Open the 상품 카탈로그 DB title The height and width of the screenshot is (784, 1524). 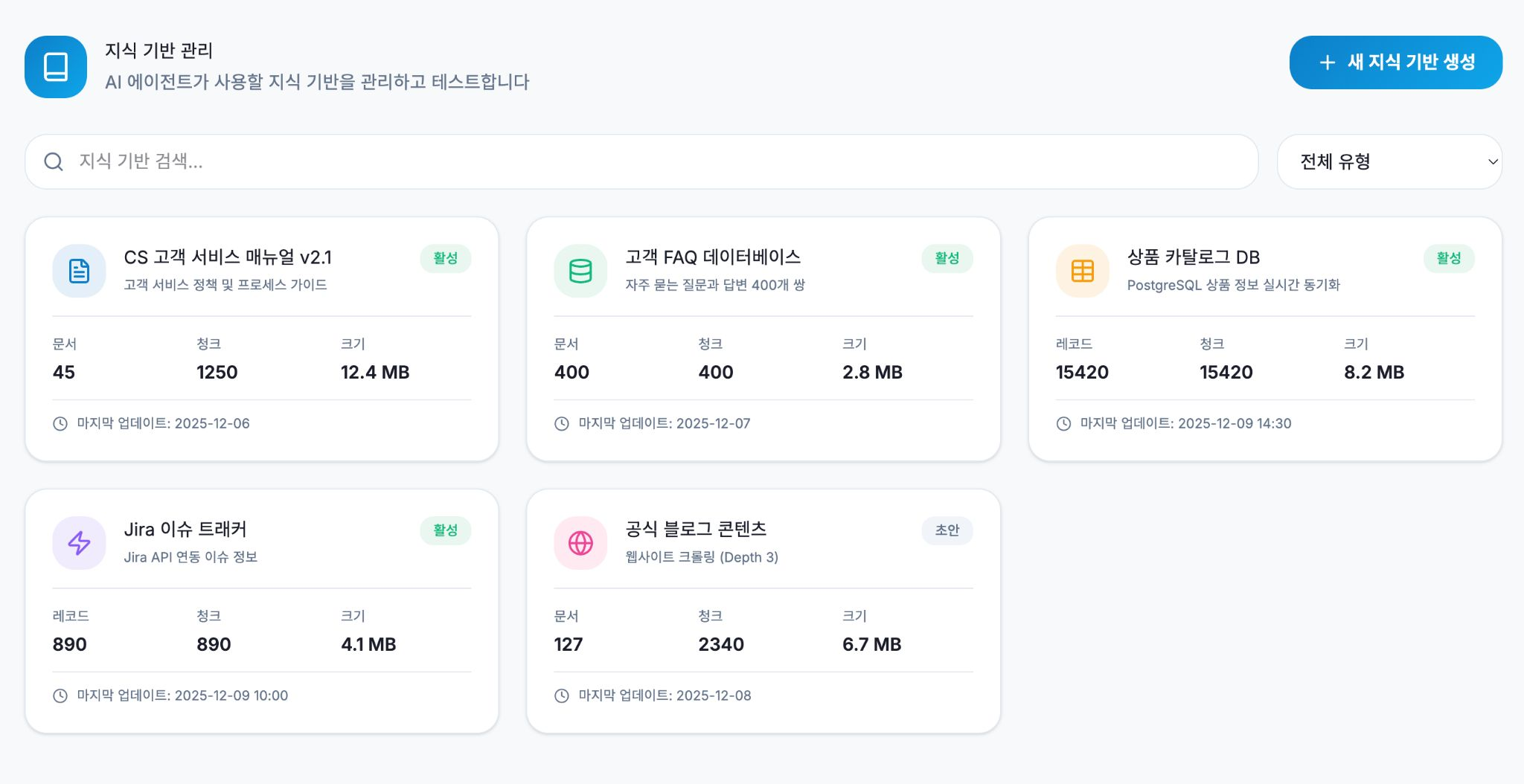(1194, 257)
